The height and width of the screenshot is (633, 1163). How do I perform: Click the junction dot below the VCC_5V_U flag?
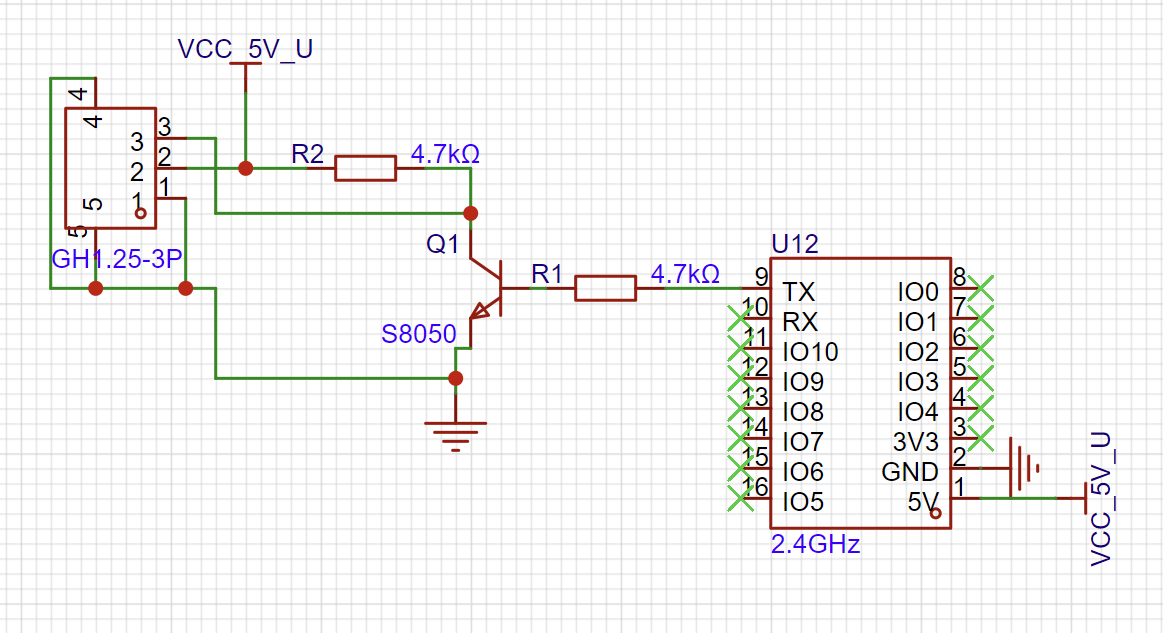(245, 168)
